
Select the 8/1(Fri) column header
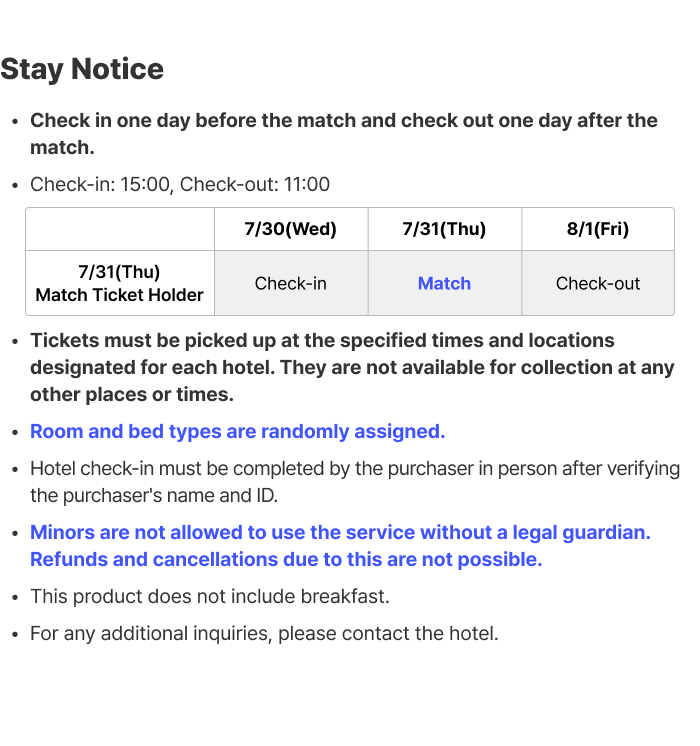[598, 229]
